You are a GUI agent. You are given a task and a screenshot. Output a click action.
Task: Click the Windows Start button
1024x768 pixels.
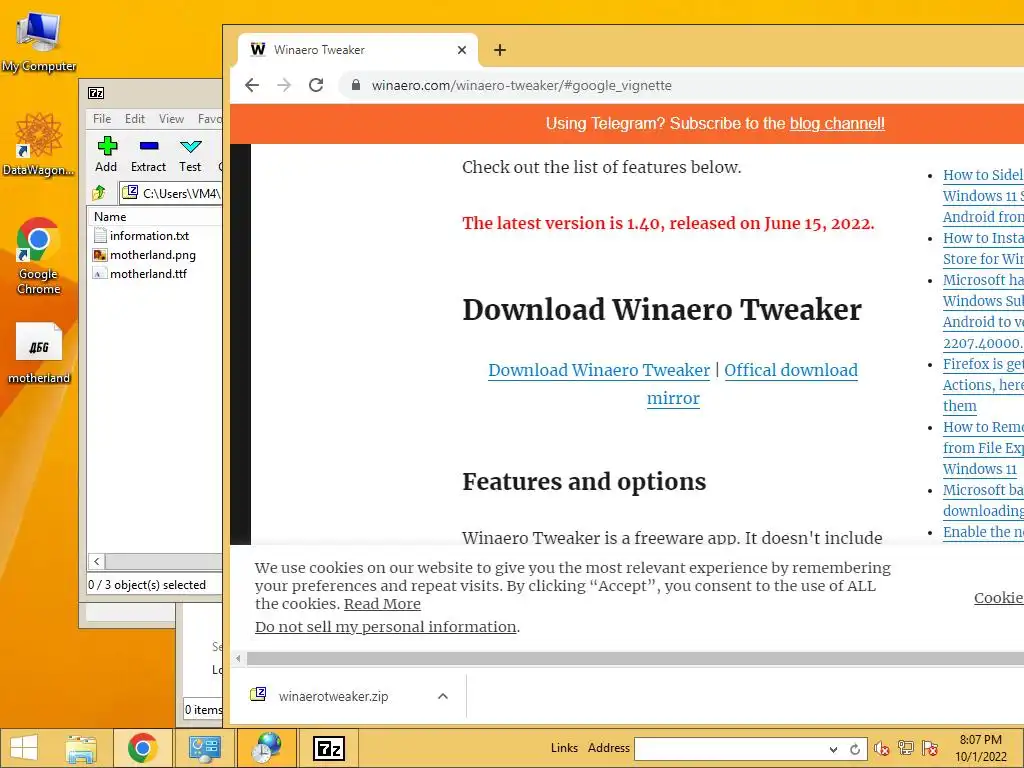click(24, 748)
